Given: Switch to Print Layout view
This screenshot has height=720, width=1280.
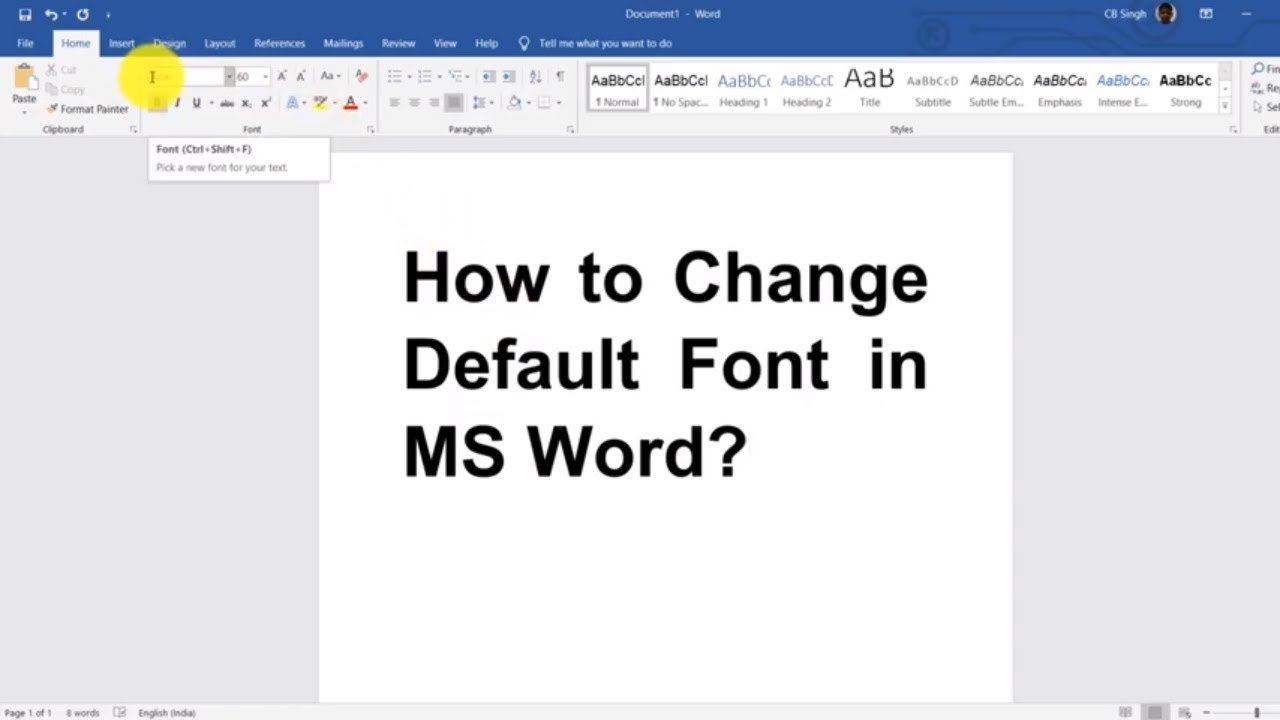Looking at the screenshot, I should [x=1155, y=712].
